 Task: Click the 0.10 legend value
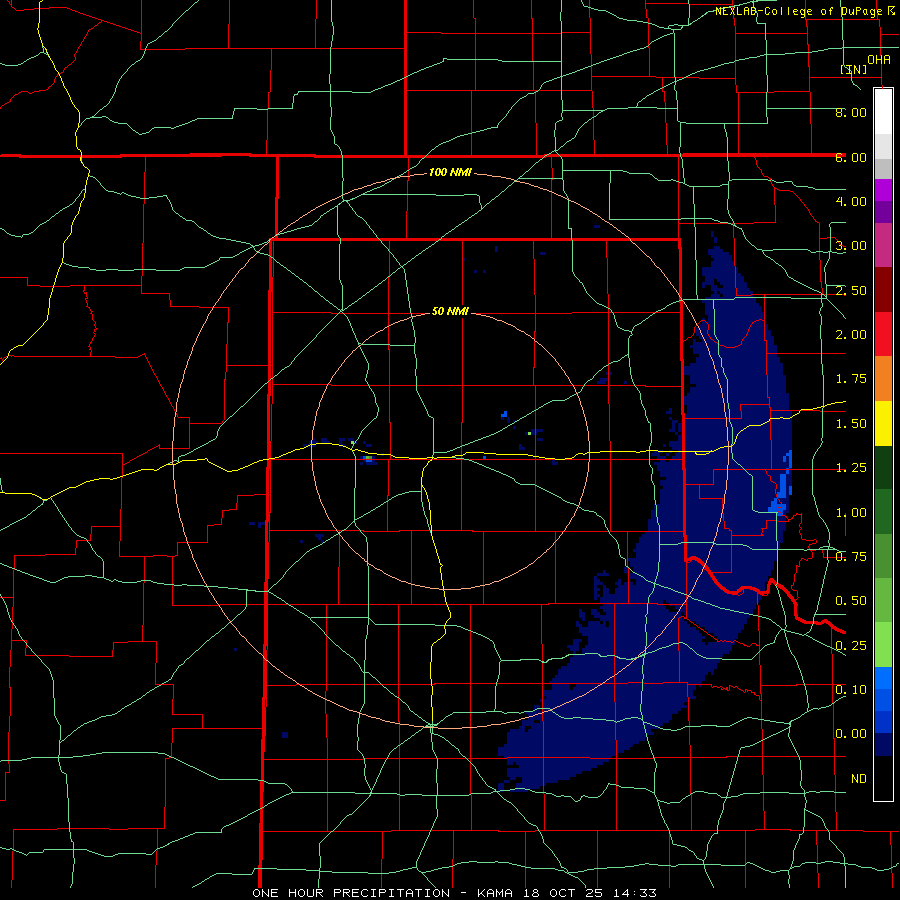point(851,690)
